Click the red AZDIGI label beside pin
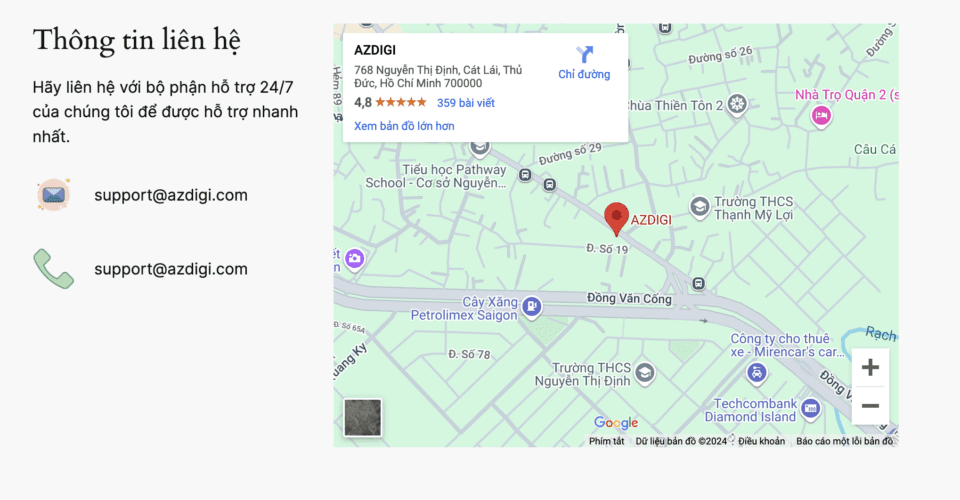This screenshot has width=960, height=500. (x=651, y=220)
